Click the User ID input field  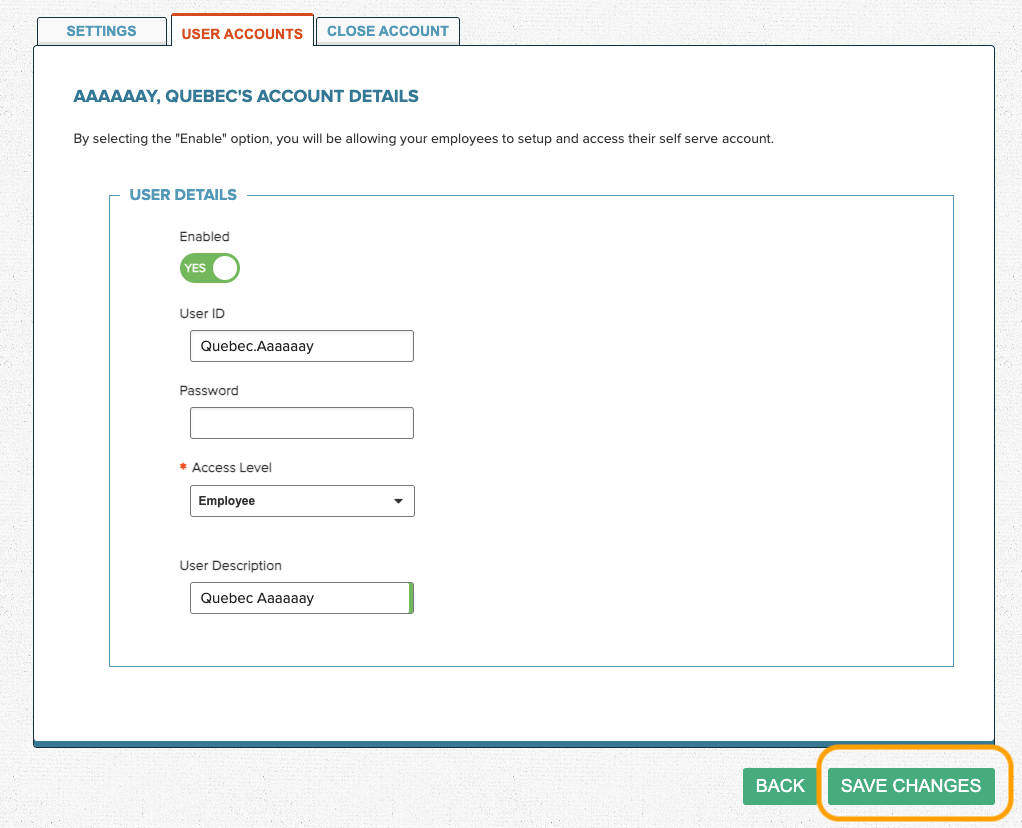click(302, 346)
